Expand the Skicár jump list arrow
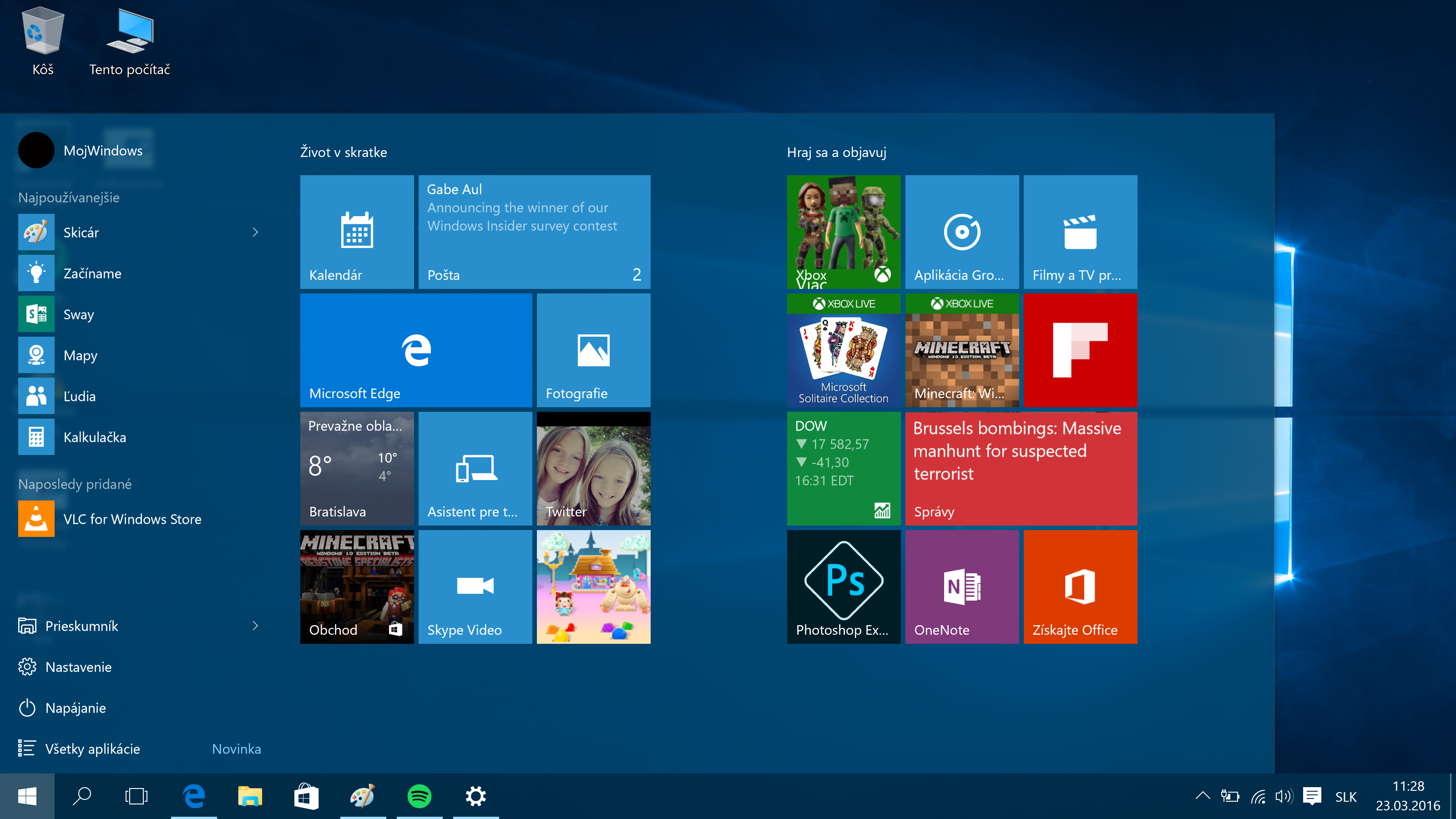Image resolution: width=1456 pixels, height=819 pixels. pyautogui.click(x=255, y=232)
